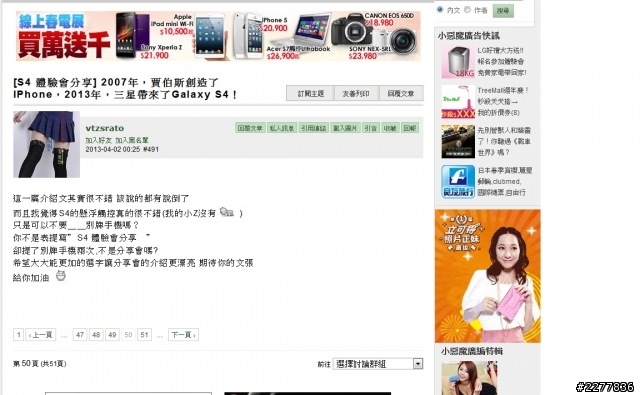Screen dimensions: 640x395
Task: Click the 引言 quote button
Action: [371, 128]
